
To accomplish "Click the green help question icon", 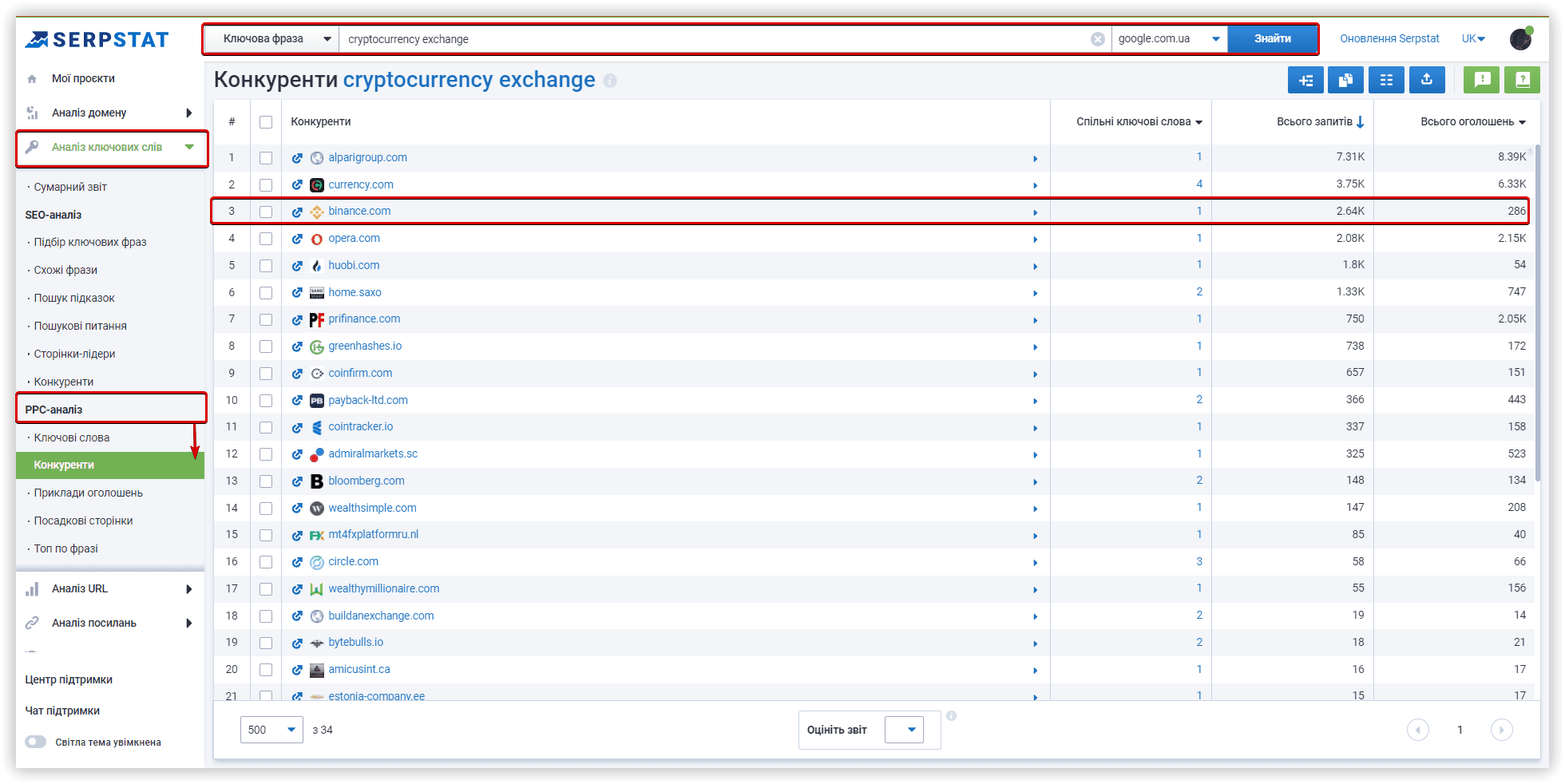I will (x=1523, y=80).
